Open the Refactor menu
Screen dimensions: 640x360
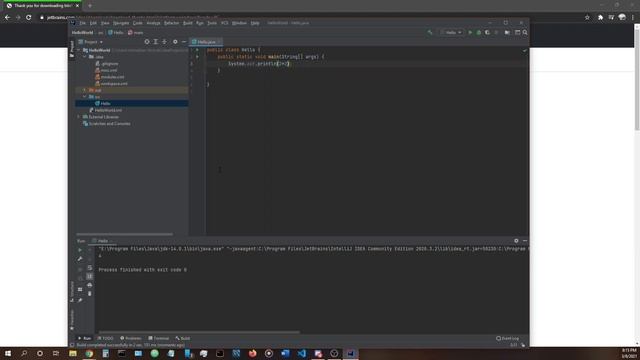(171, 23)
